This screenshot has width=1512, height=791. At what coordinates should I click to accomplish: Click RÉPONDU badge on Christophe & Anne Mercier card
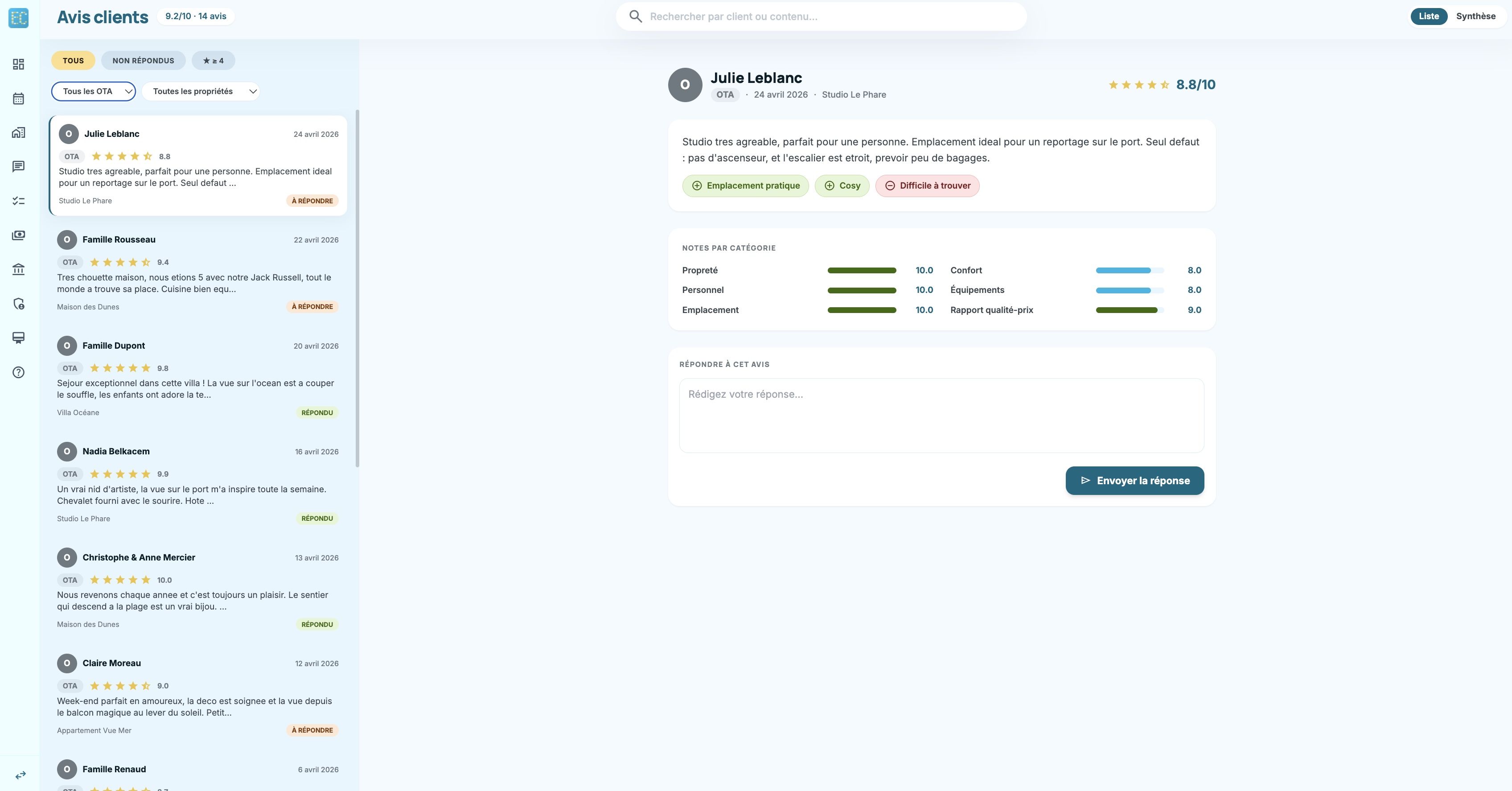coord(317,625)
